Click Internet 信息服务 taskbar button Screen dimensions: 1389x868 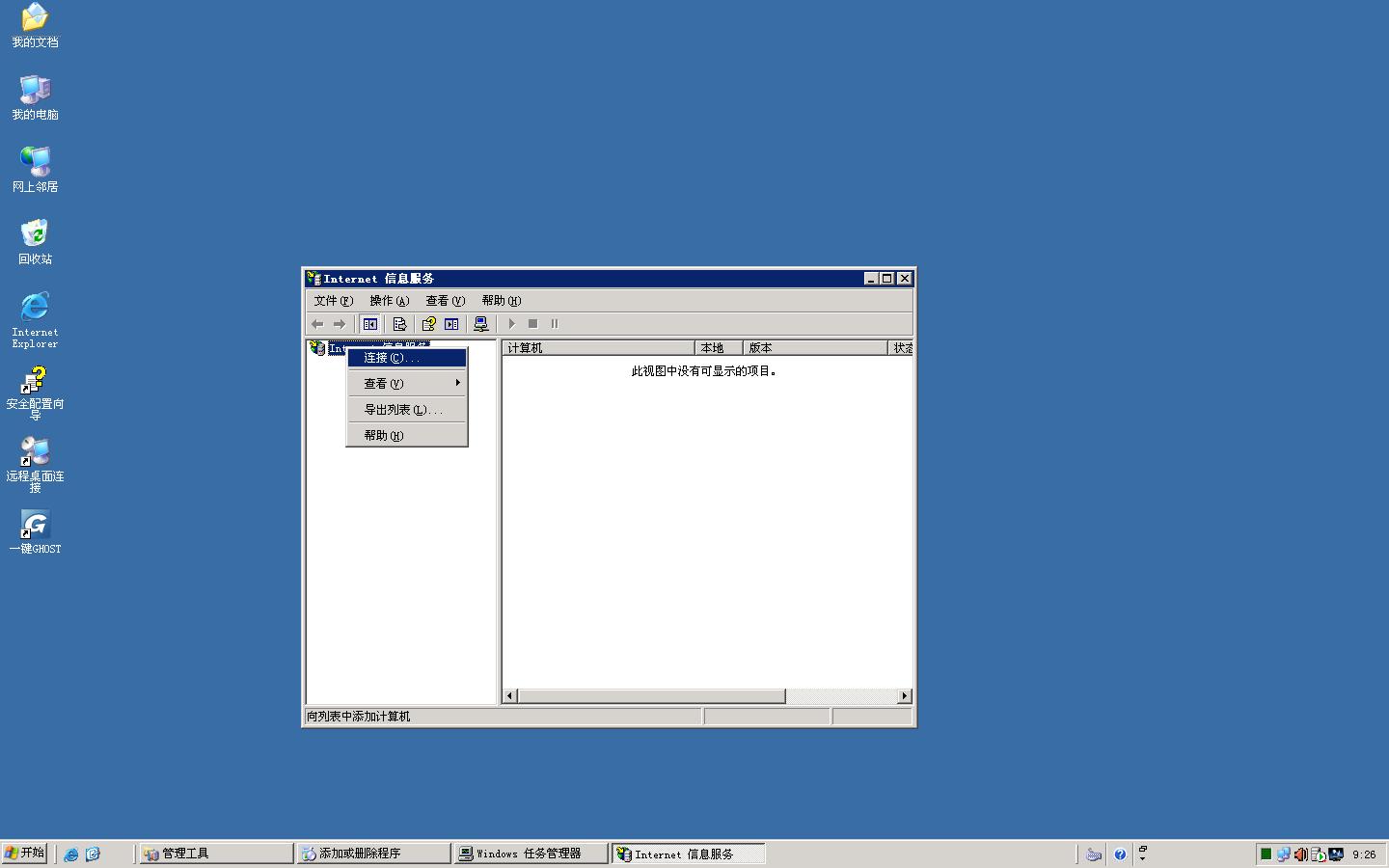pos(688,854)
